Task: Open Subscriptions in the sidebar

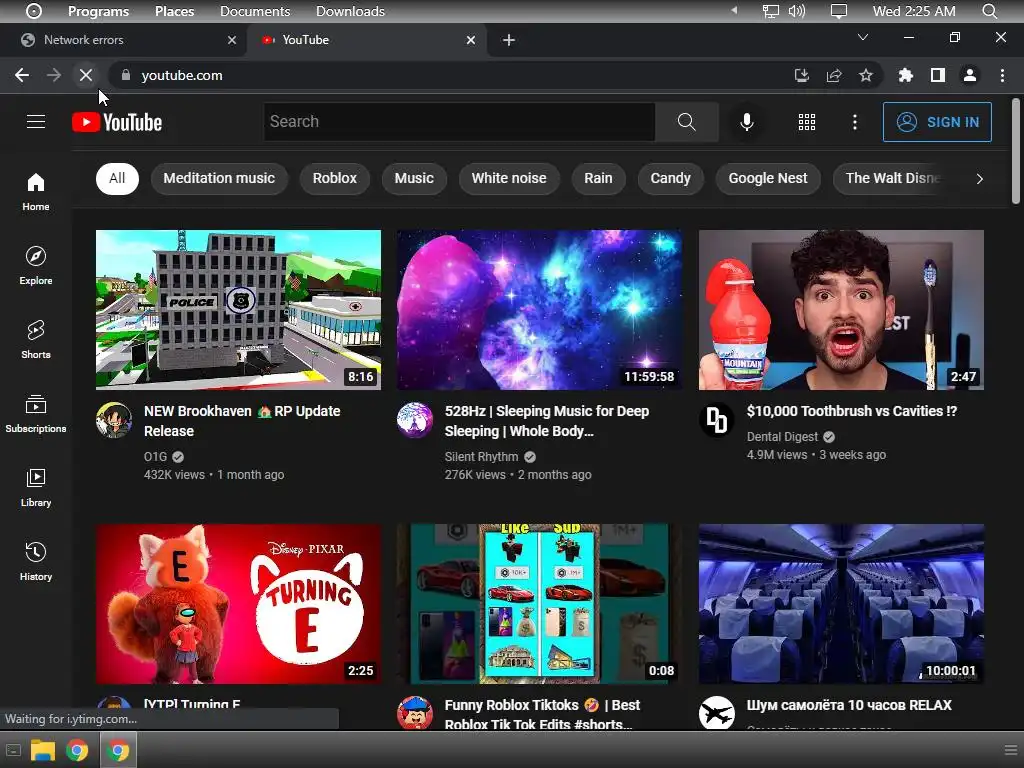Action: click(36, 413)
